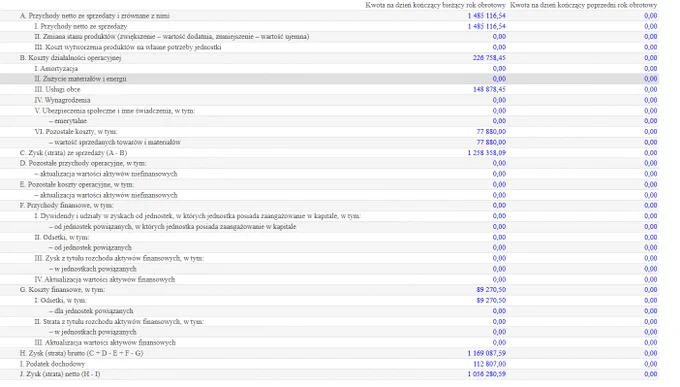
Task: Click column header 'Kwota na dzień kończący poprzedni rok obrotowy'
Action: point(583,5)
